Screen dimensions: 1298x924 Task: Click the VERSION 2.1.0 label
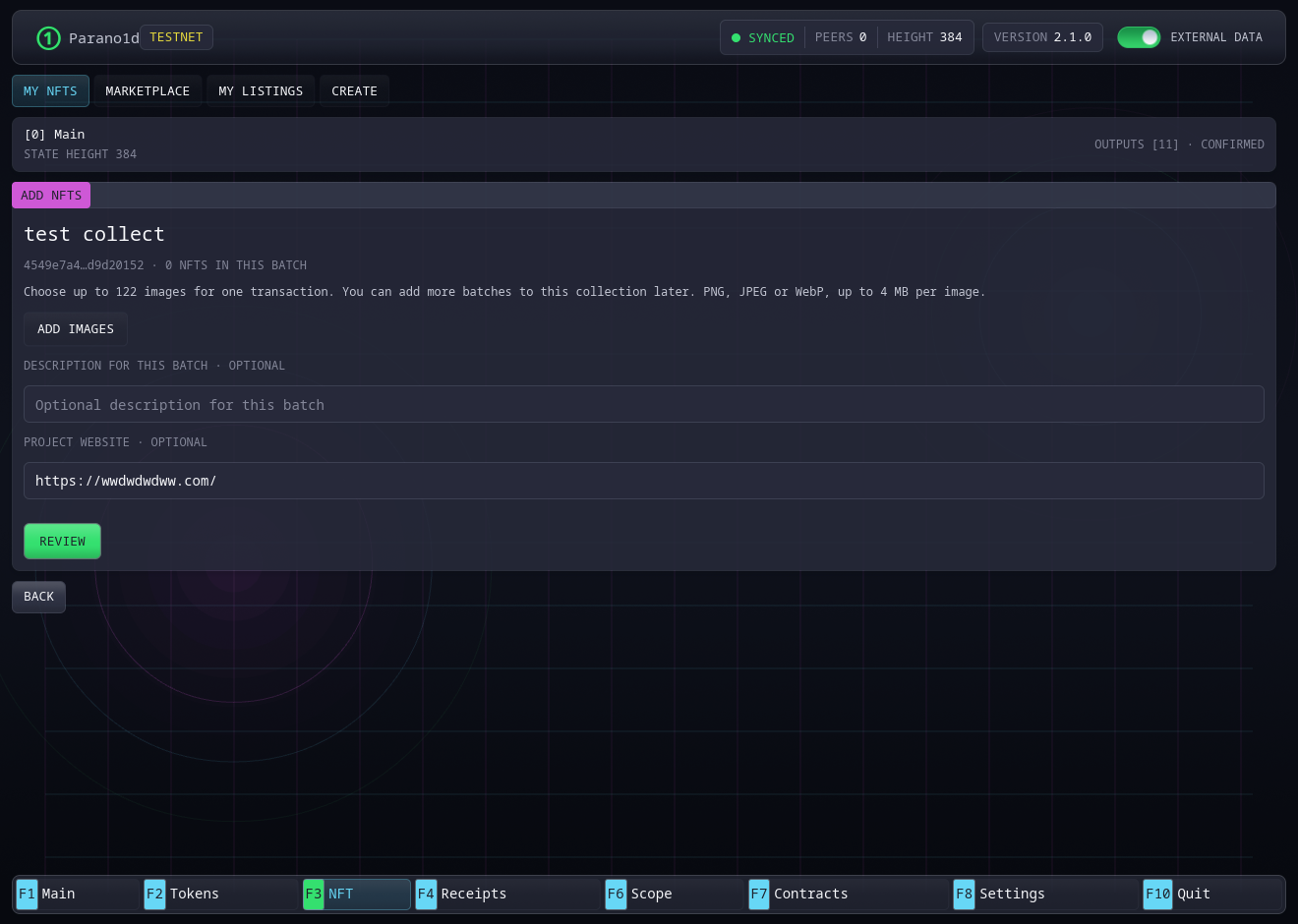[x=1042, y=37]
